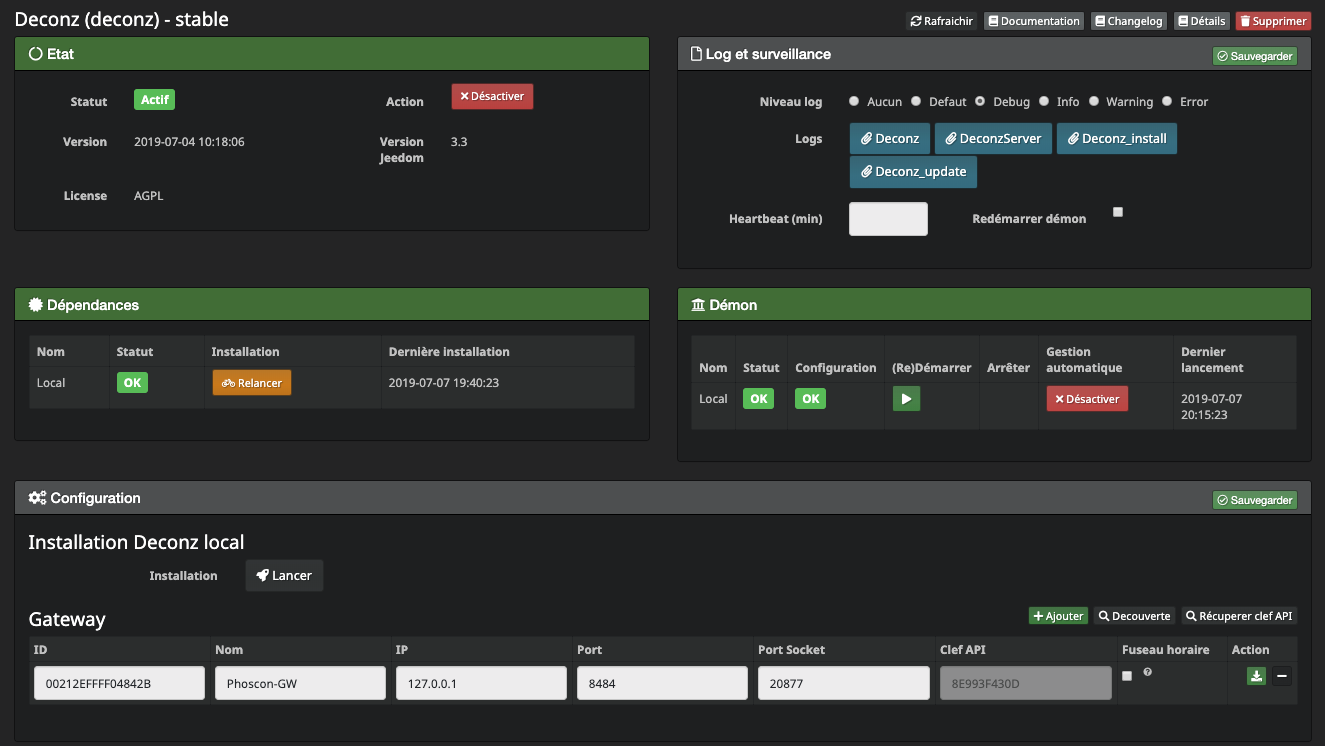The width and height of the screenshot is (1325, 746).
Task: Click the Actif status badge
Action: pyautogui.click(x=155, y=100)
